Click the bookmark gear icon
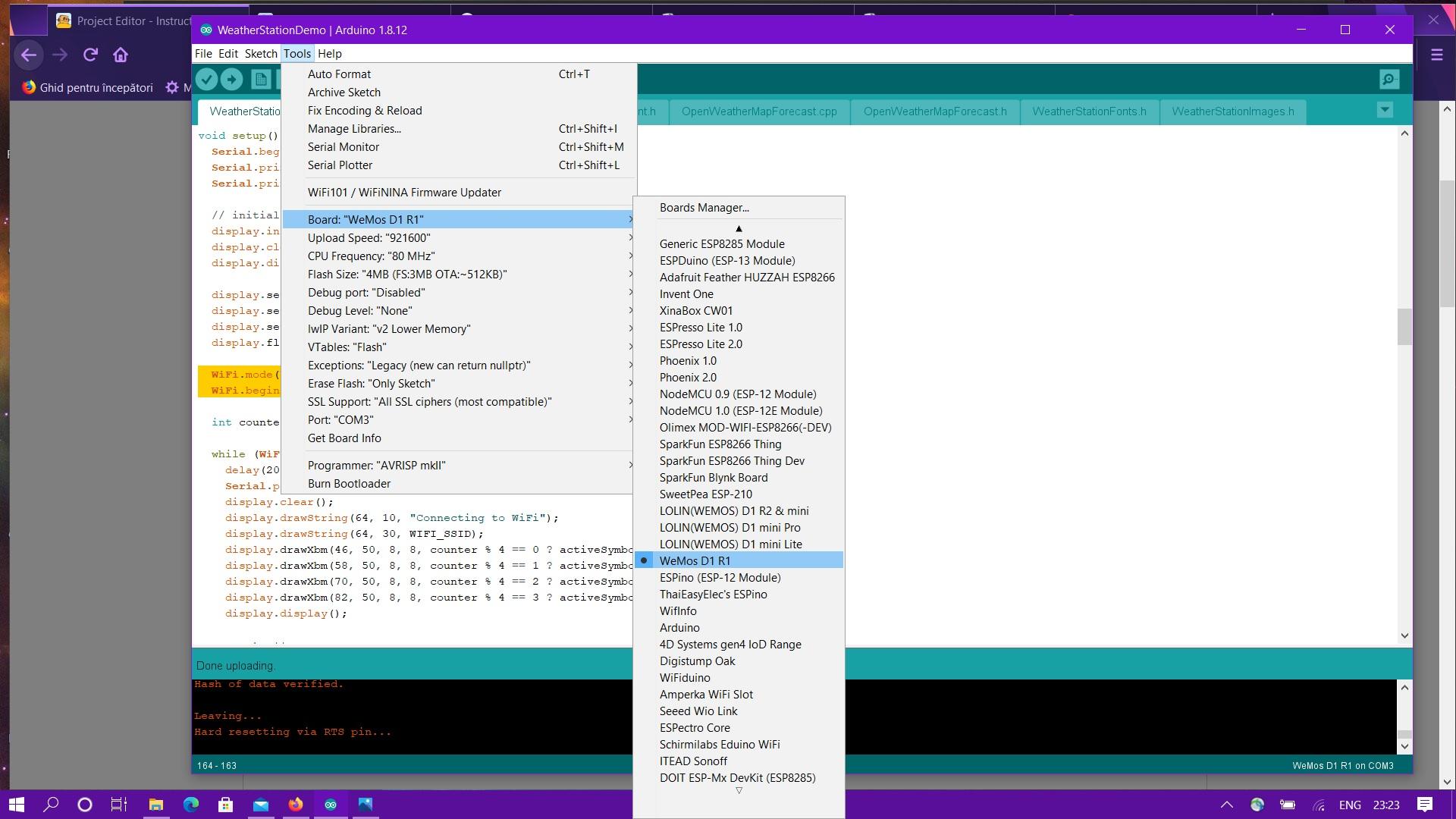 (172, 87)
